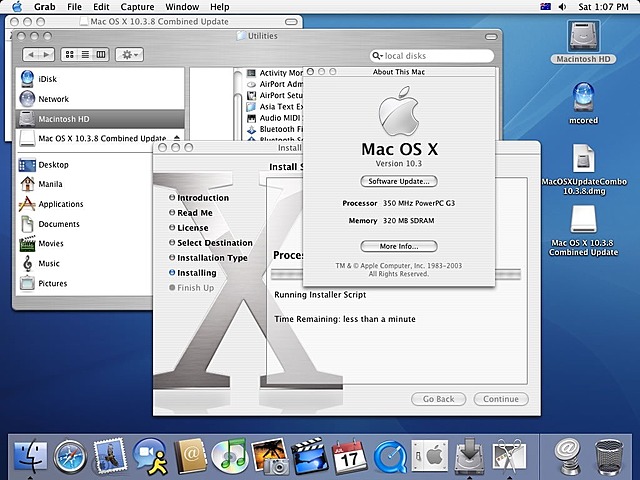
Task: Select Activity Monitor in Utilities list
Action: pos(274,73)
